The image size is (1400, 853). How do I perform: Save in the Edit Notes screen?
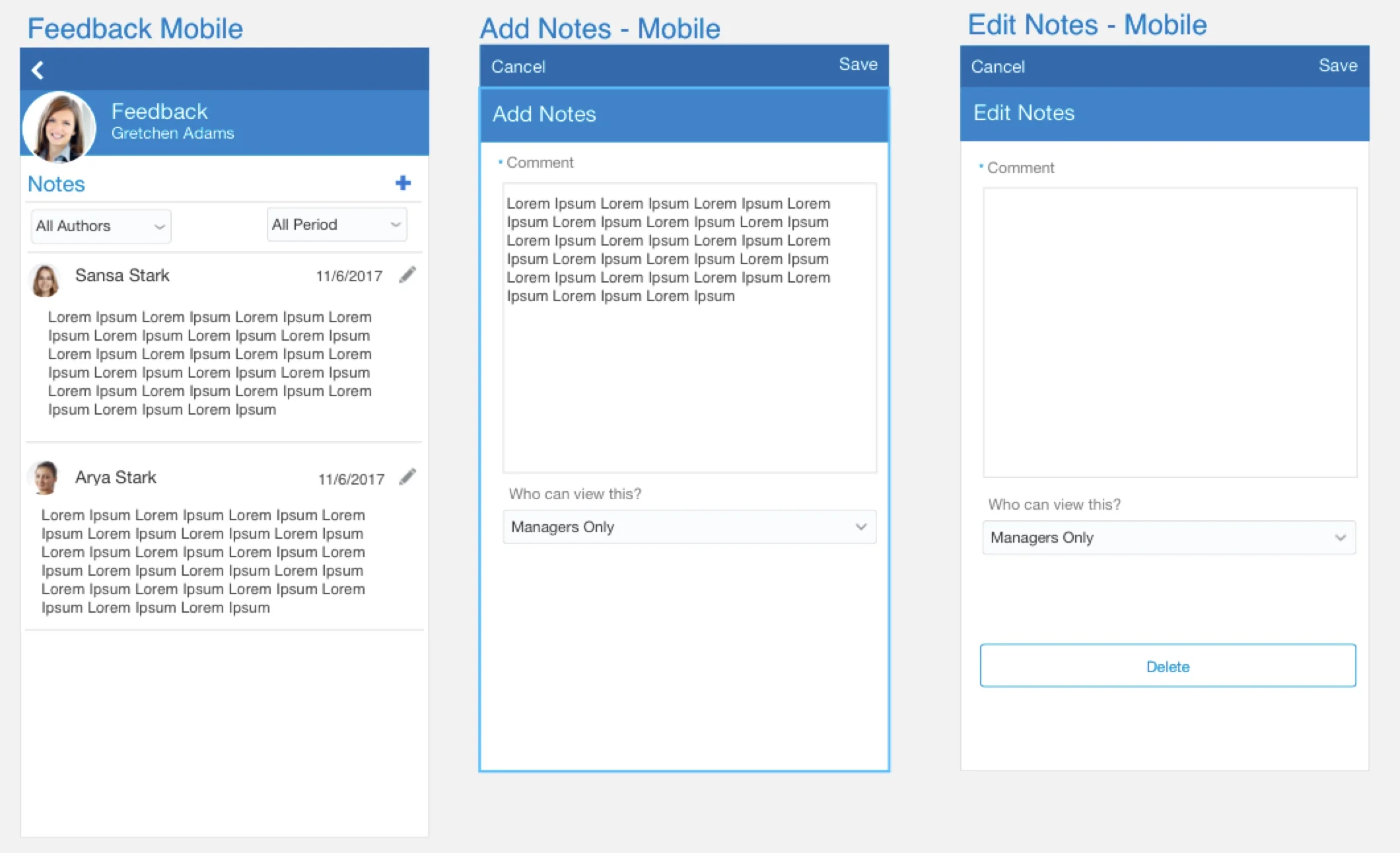(x=1338, y=65)
